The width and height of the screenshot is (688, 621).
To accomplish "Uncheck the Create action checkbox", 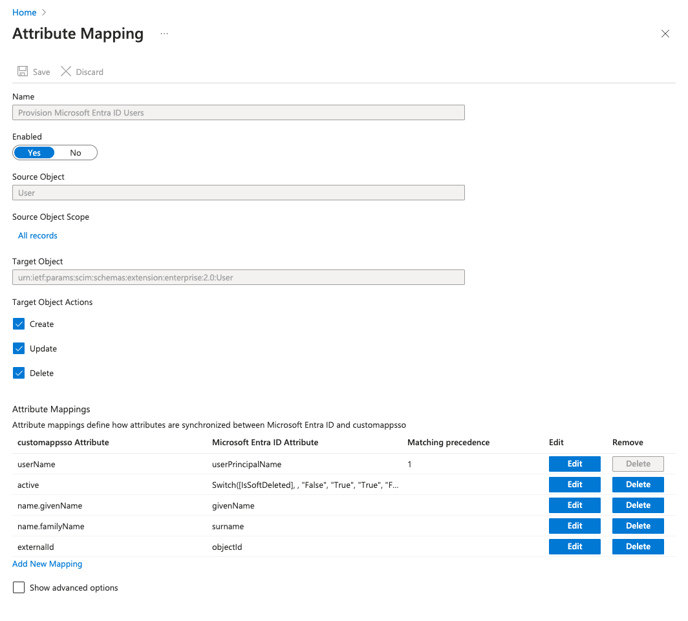I will tap(19, 324).
